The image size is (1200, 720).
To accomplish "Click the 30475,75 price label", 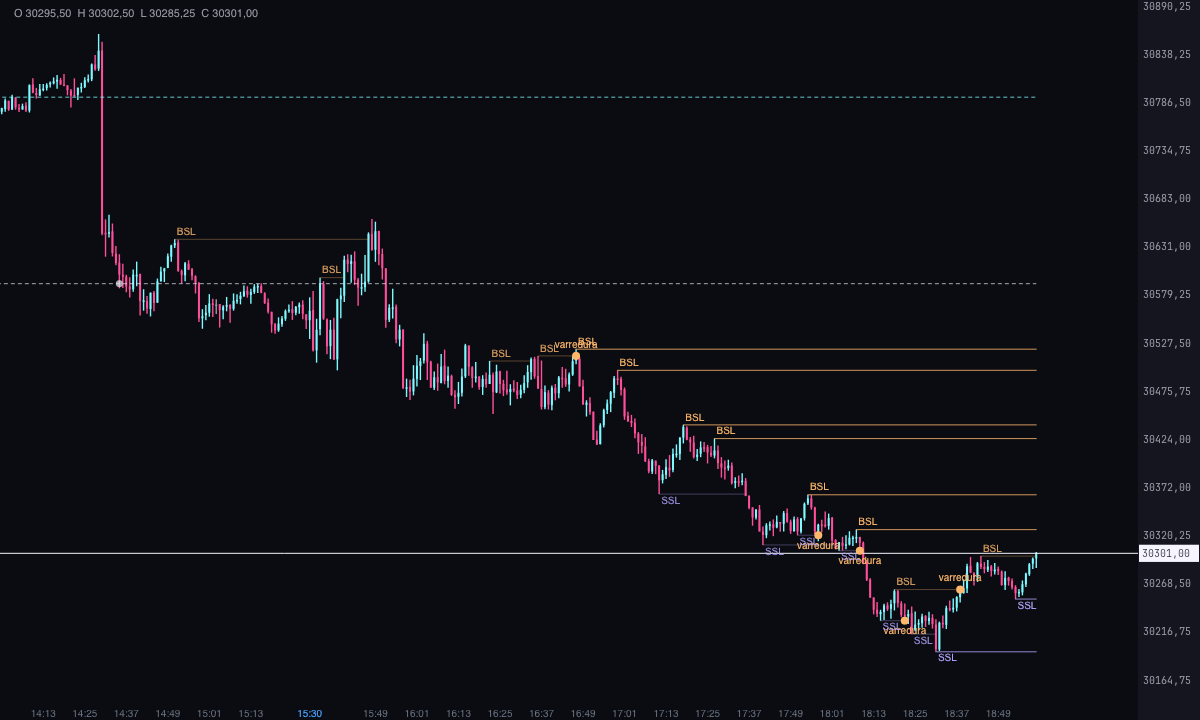I will pos(1166,391).
